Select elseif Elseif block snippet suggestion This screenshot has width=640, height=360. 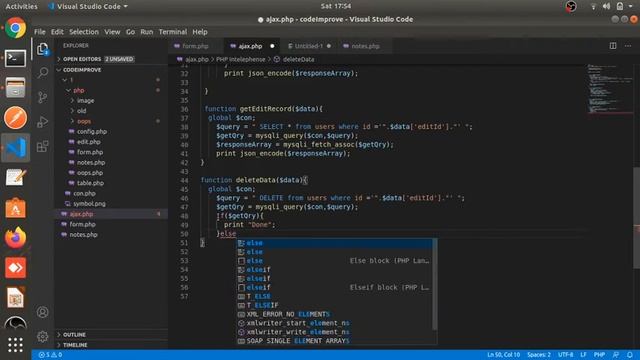click(x=335, y=288)
